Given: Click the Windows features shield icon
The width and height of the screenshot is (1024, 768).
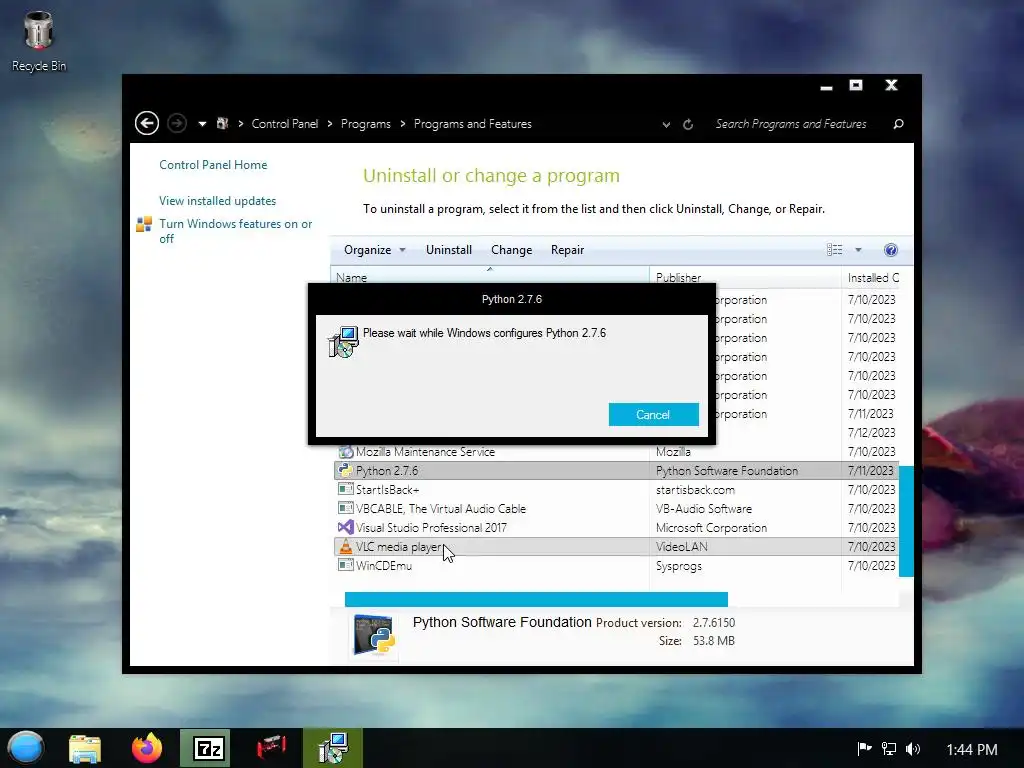Looking at the screenshot, I should tap(144, 224).
